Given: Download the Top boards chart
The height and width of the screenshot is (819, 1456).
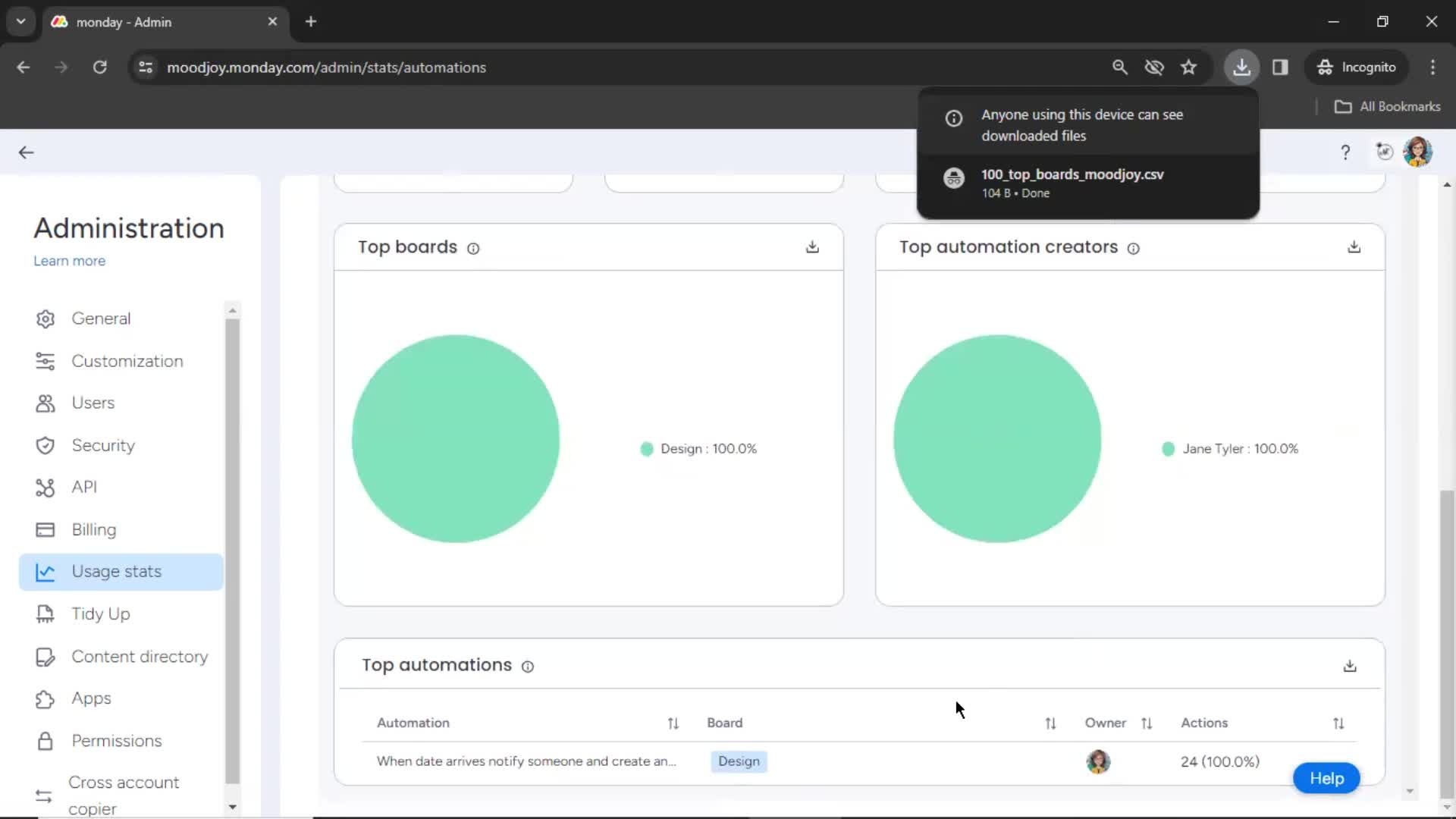Looking at the screenshot, I should (x=813, y=247).
